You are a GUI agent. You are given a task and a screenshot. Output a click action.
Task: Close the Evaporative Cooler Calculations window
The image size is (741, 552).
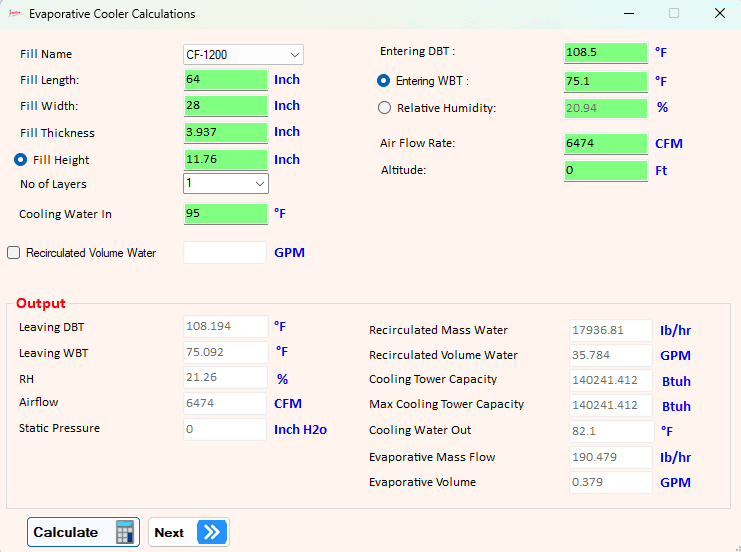(x=720, y=13)
